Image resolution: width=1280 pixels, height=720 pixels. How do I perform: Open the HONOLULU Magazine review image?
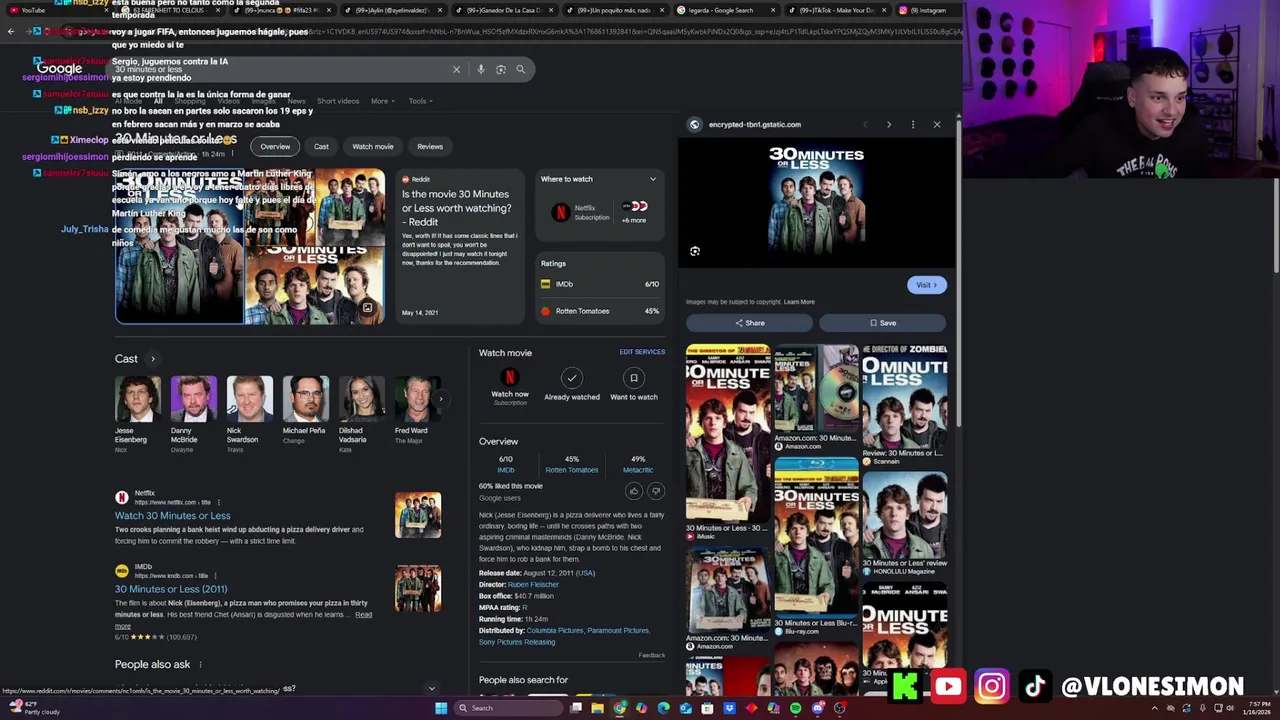905,514
